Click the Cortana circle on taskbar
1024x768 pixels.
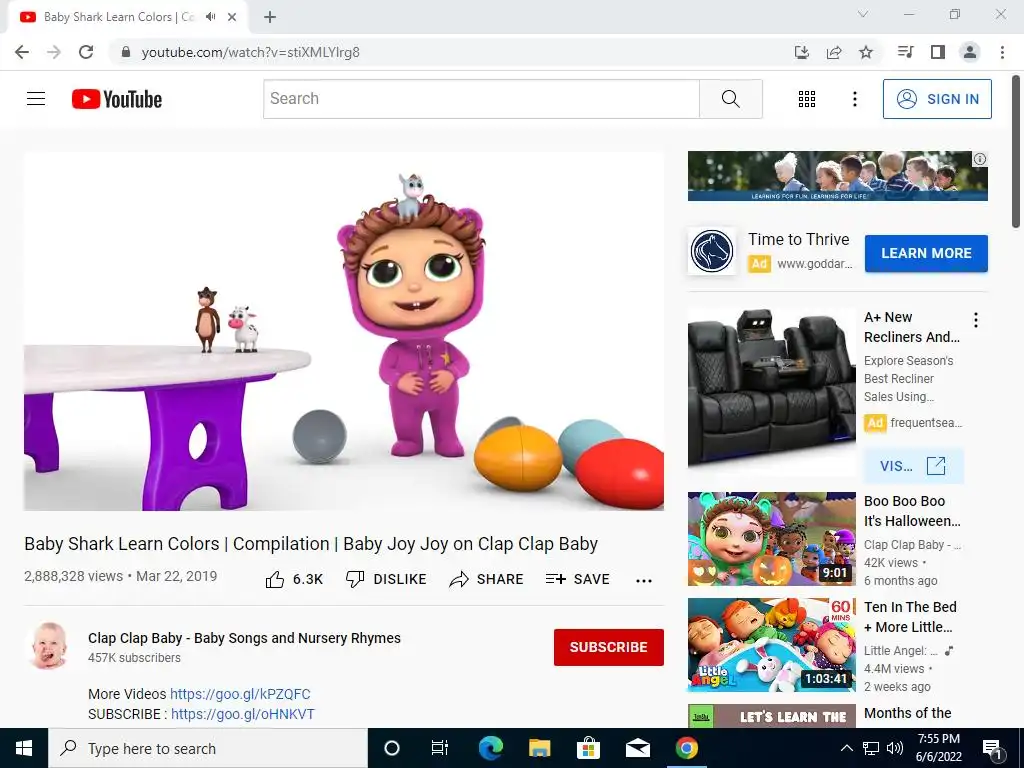point(392,748)
